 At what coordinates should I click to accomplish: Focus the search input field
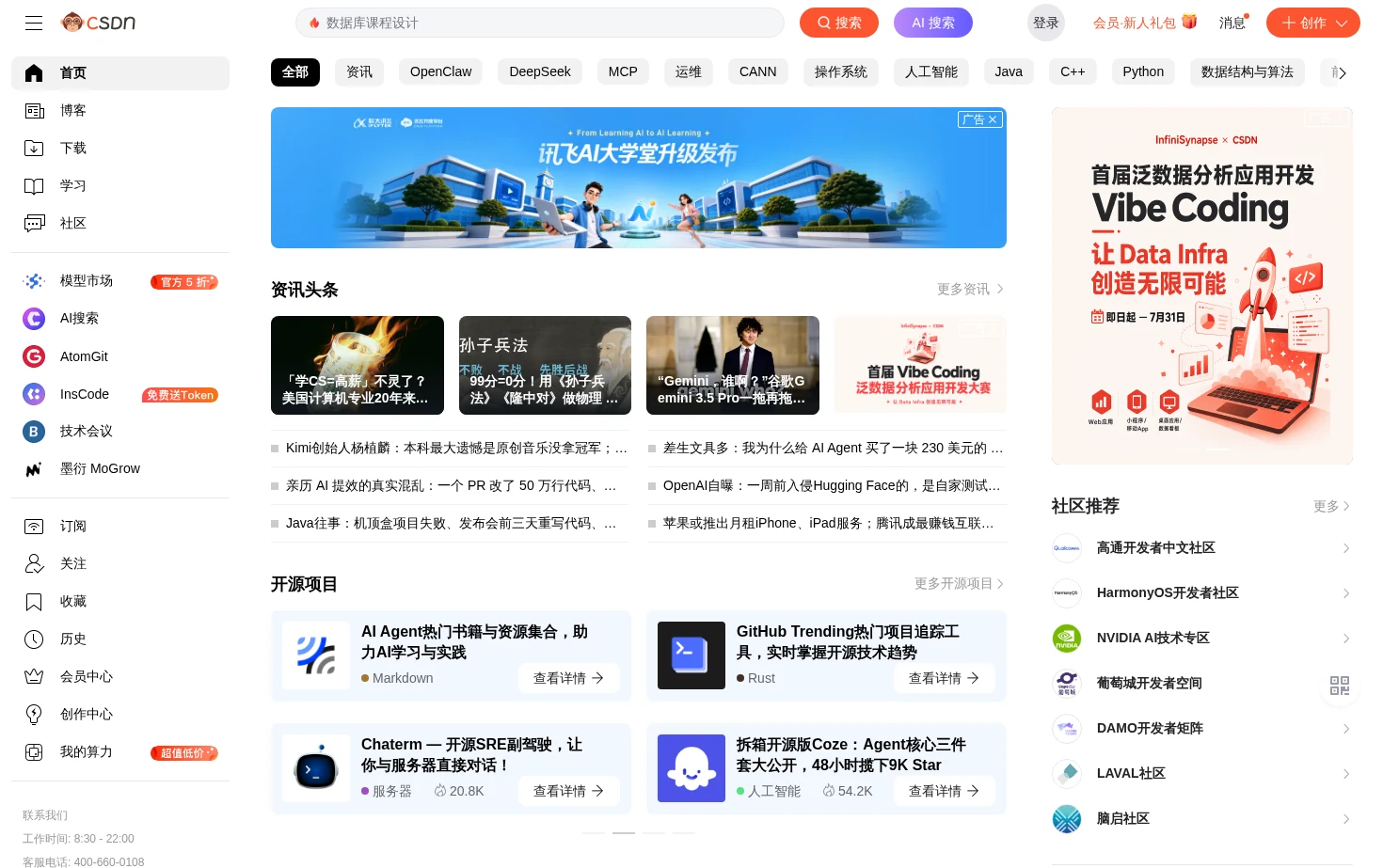click(x=540, y=23)
